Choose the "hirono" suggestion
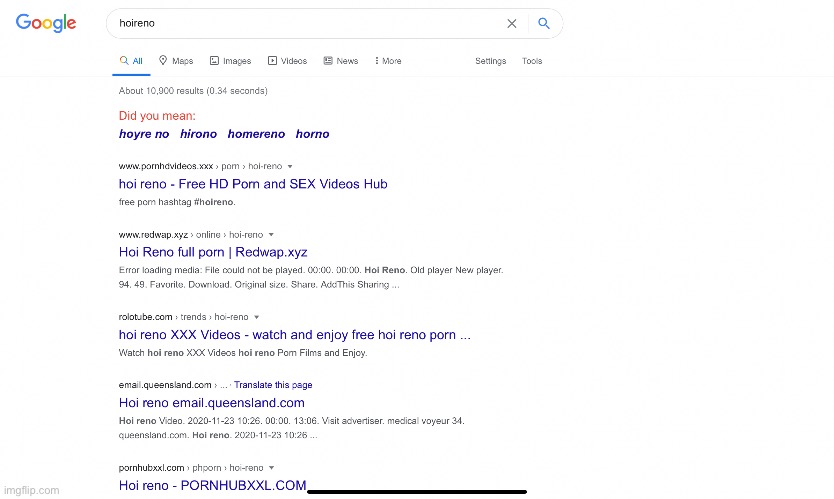834x499 pixels. click(x=198, y=134)
